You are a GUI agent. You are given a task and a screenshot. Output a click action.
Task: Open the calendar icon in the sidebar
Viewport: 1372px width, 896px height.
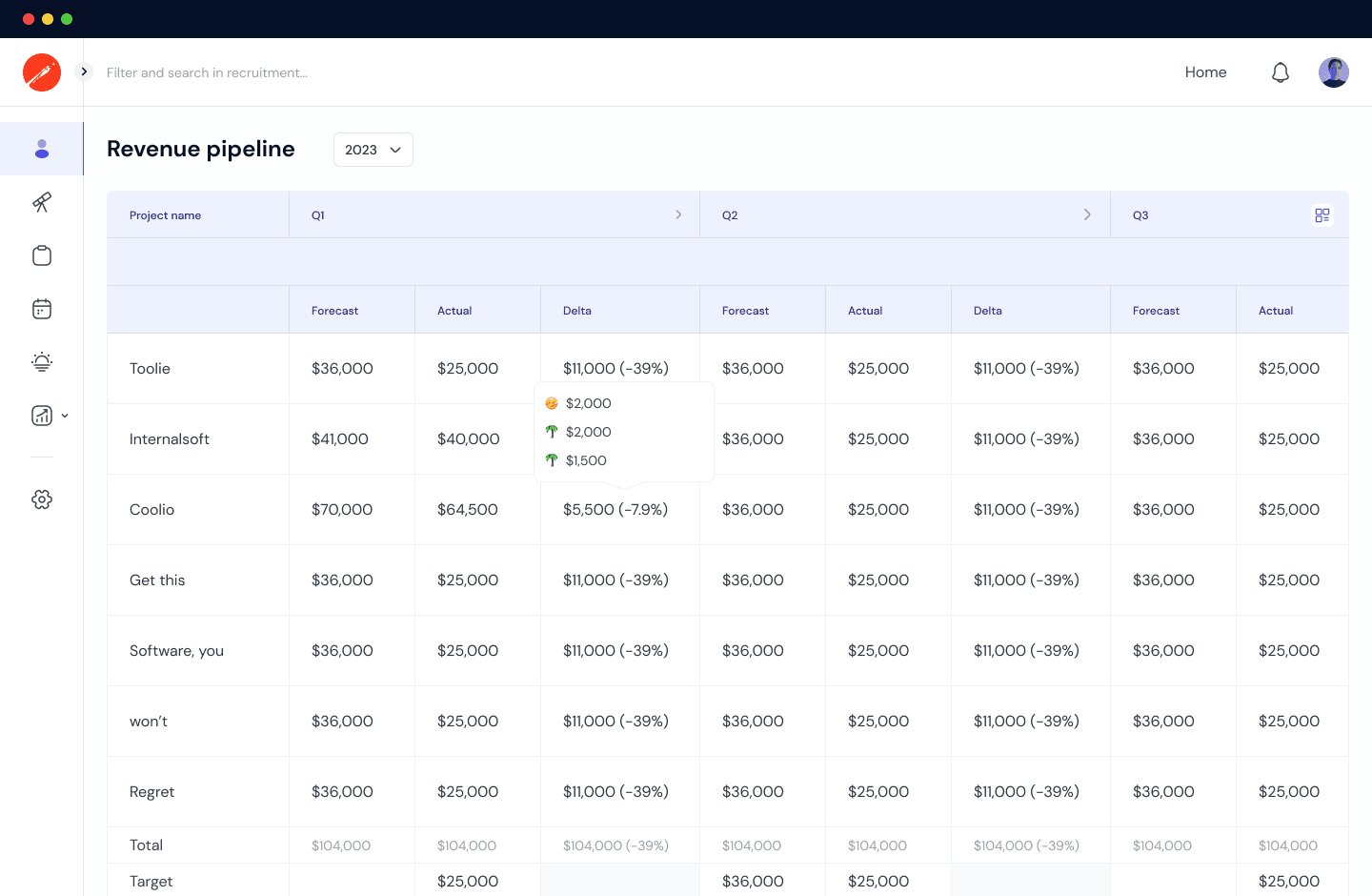point(42,308)
